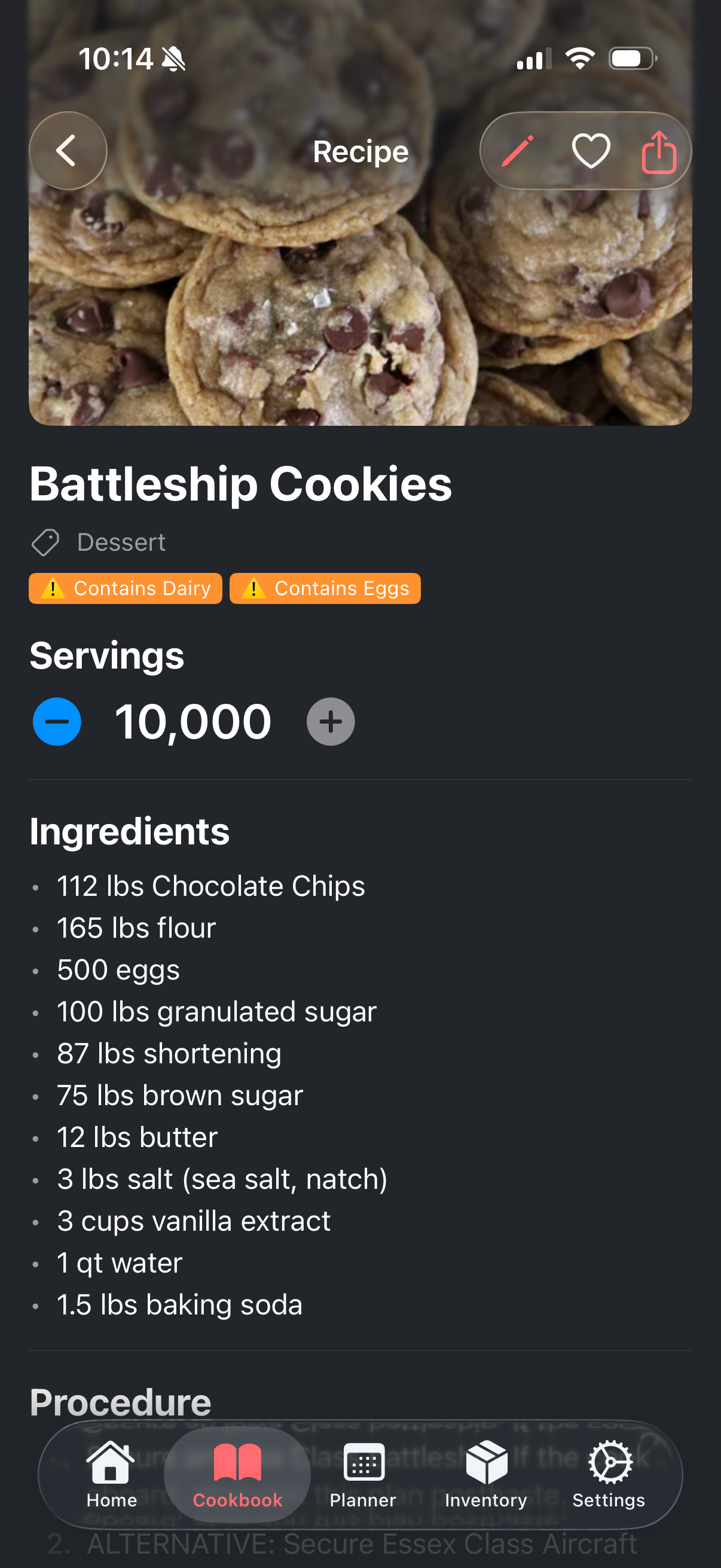Share the Battleship Cookies recipe
This screenshot has height=1568, width=721.
[x=659, y=151]
